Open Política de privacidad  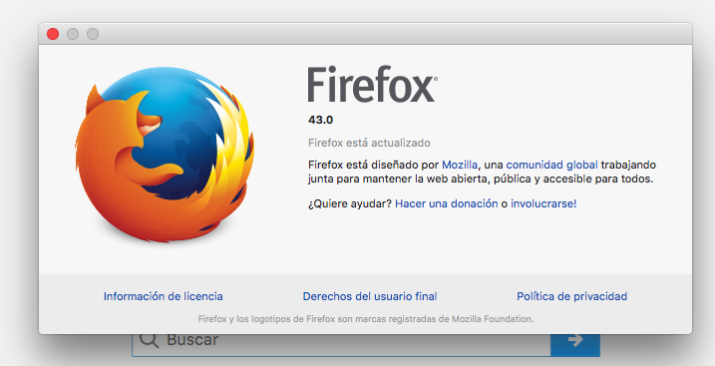pos(572,296)
